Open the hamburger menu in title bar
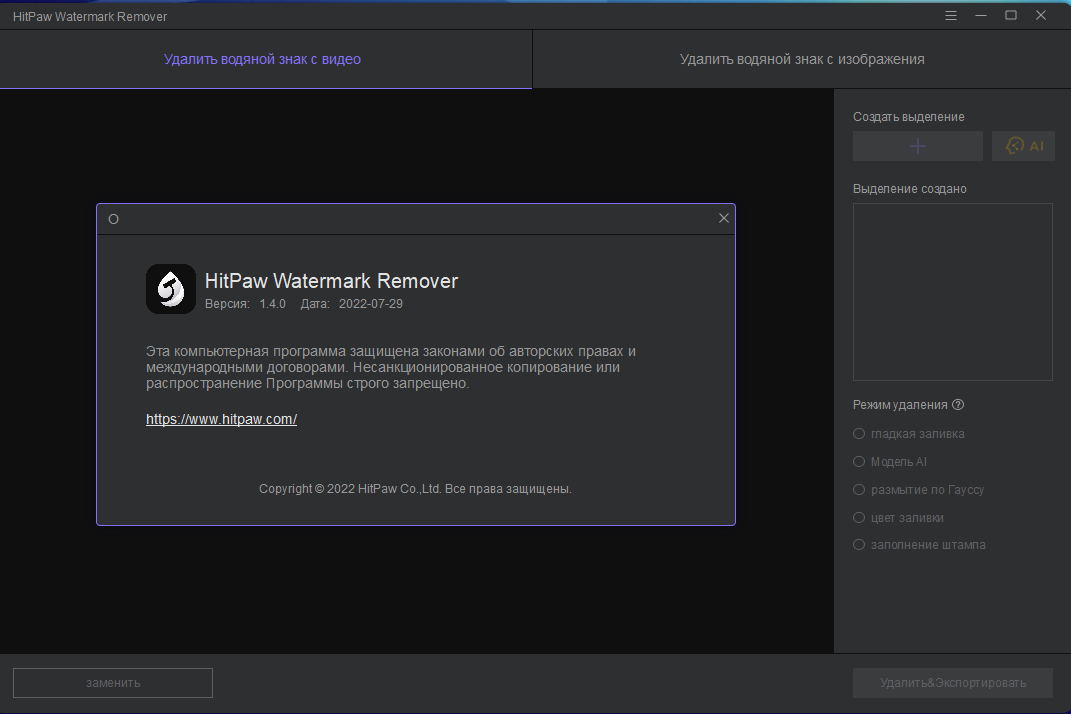The image size is (1071, 714). [951, 16]
